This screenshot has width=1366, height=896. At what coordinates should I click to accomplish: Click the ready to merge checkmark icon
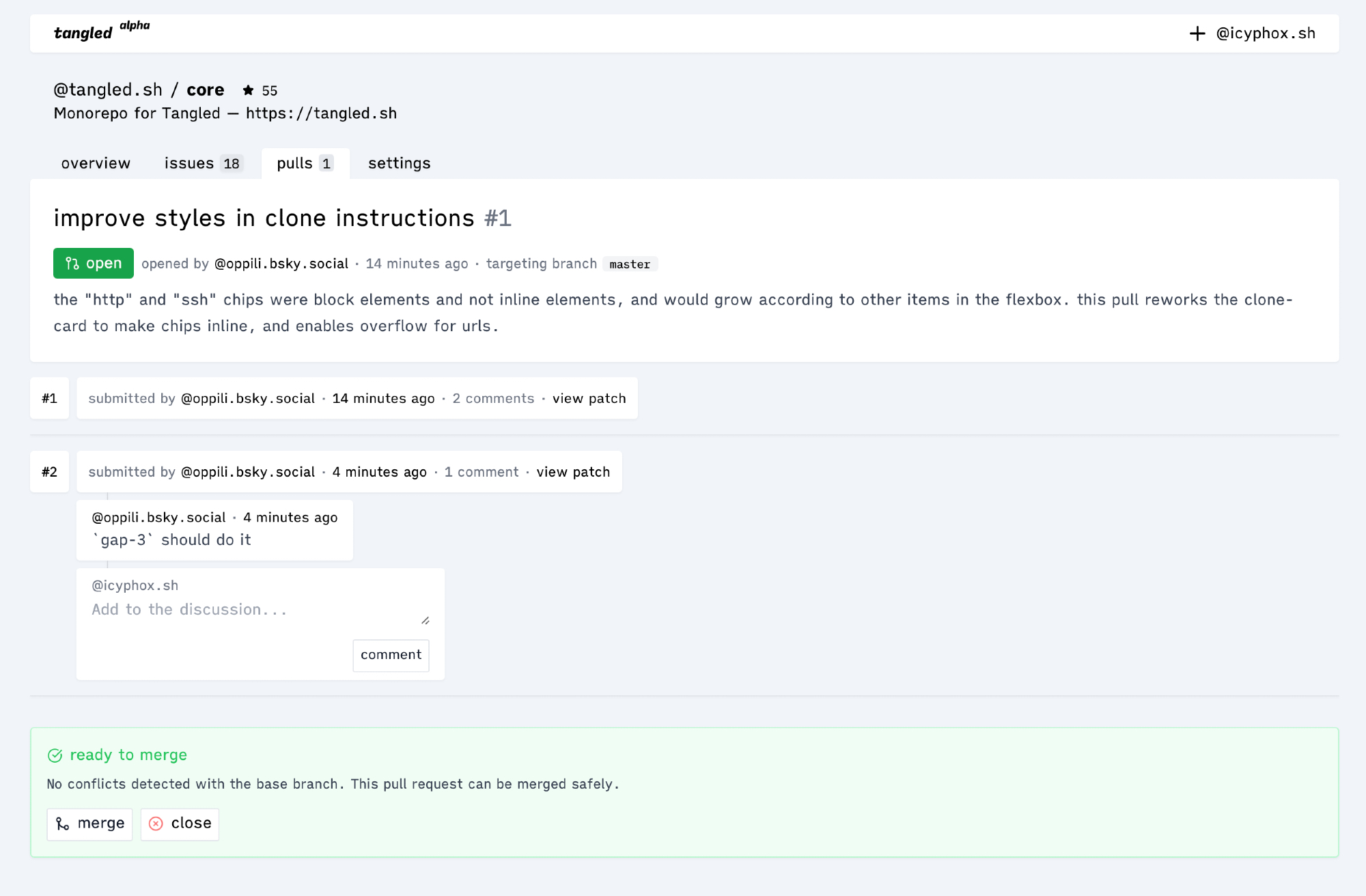55,755
